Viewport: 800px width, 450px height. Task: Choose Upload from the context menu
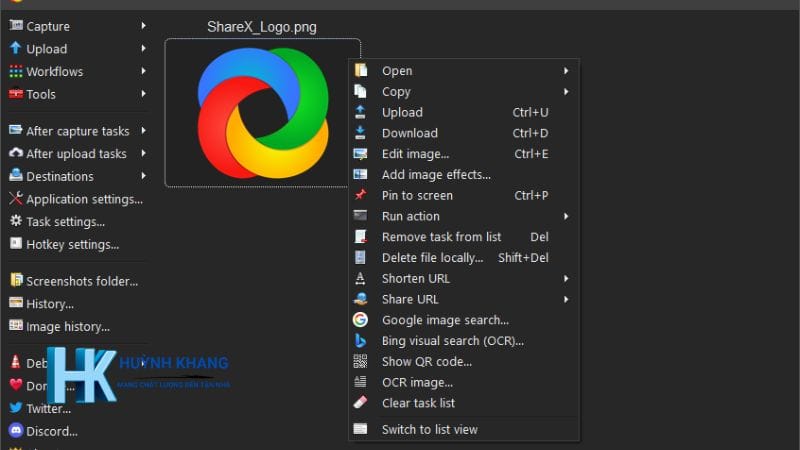pyautogui.click(x=464, y=112)
